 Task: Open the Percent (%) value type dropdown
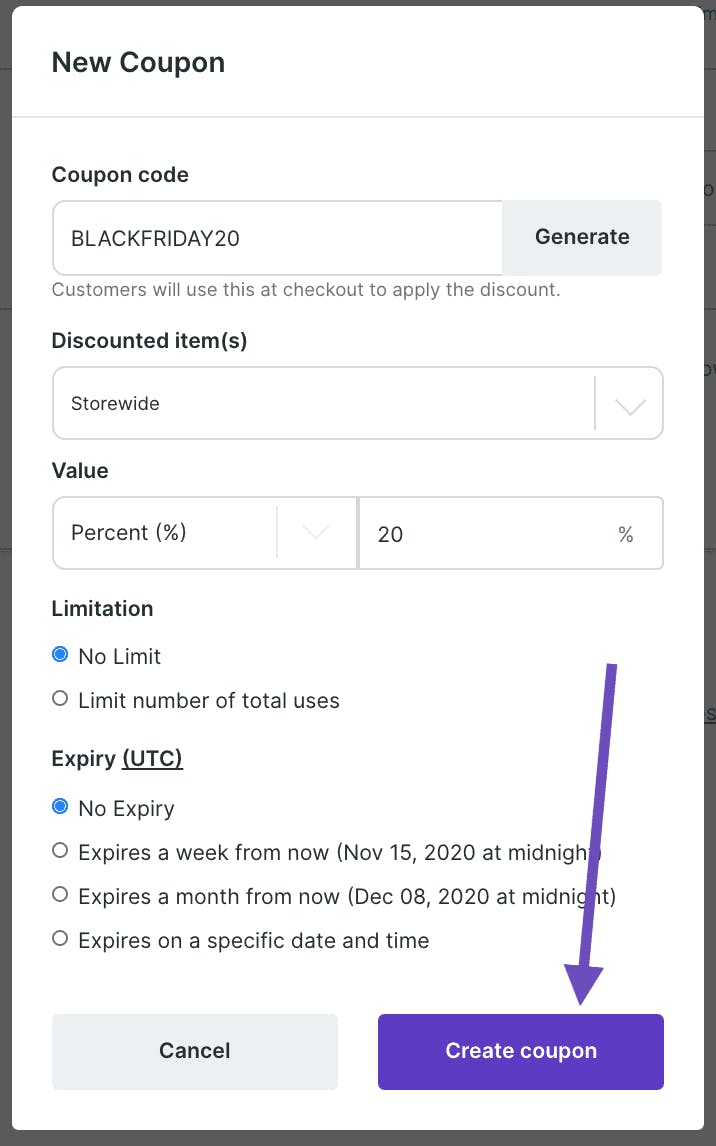coord(205,533)
